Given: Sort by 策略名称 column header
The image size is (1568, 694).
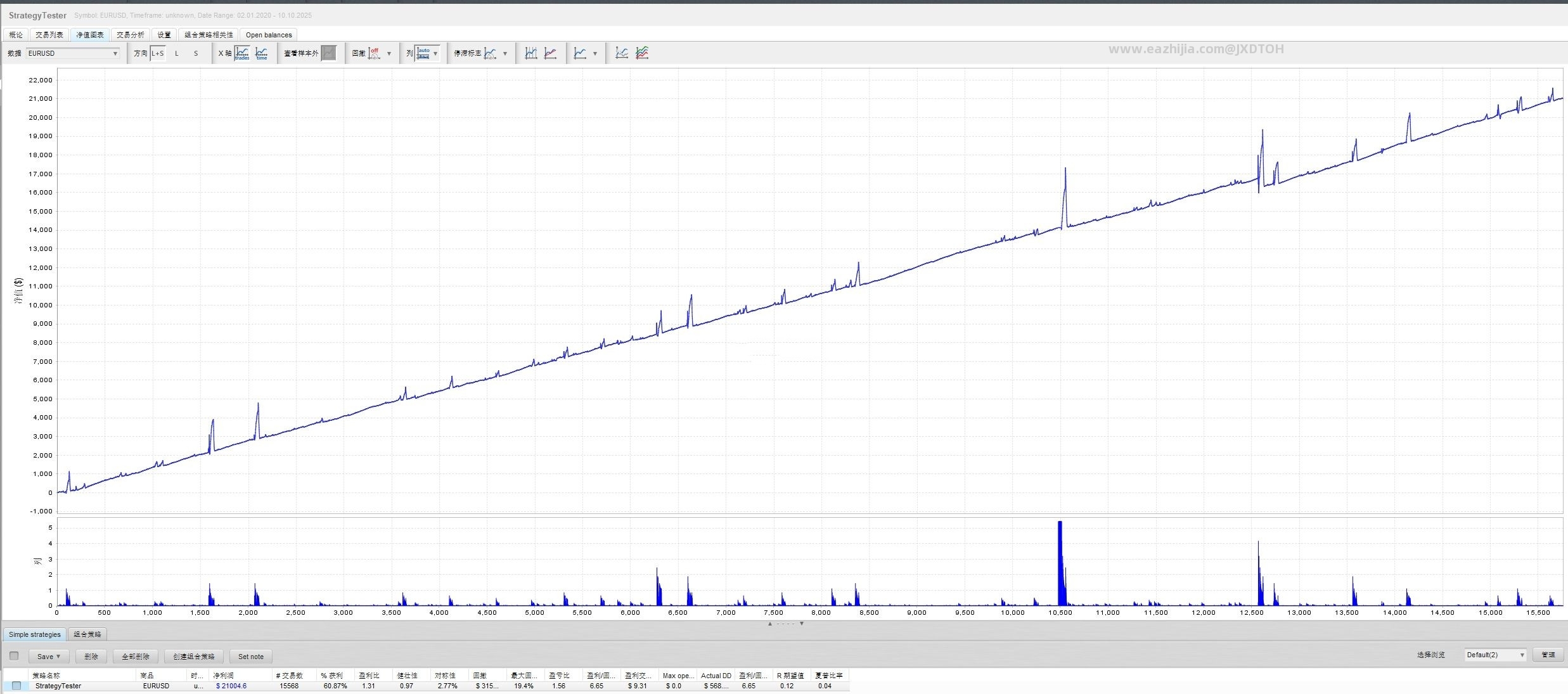Looking at the screenshot, I should click(x=82, y=676).
